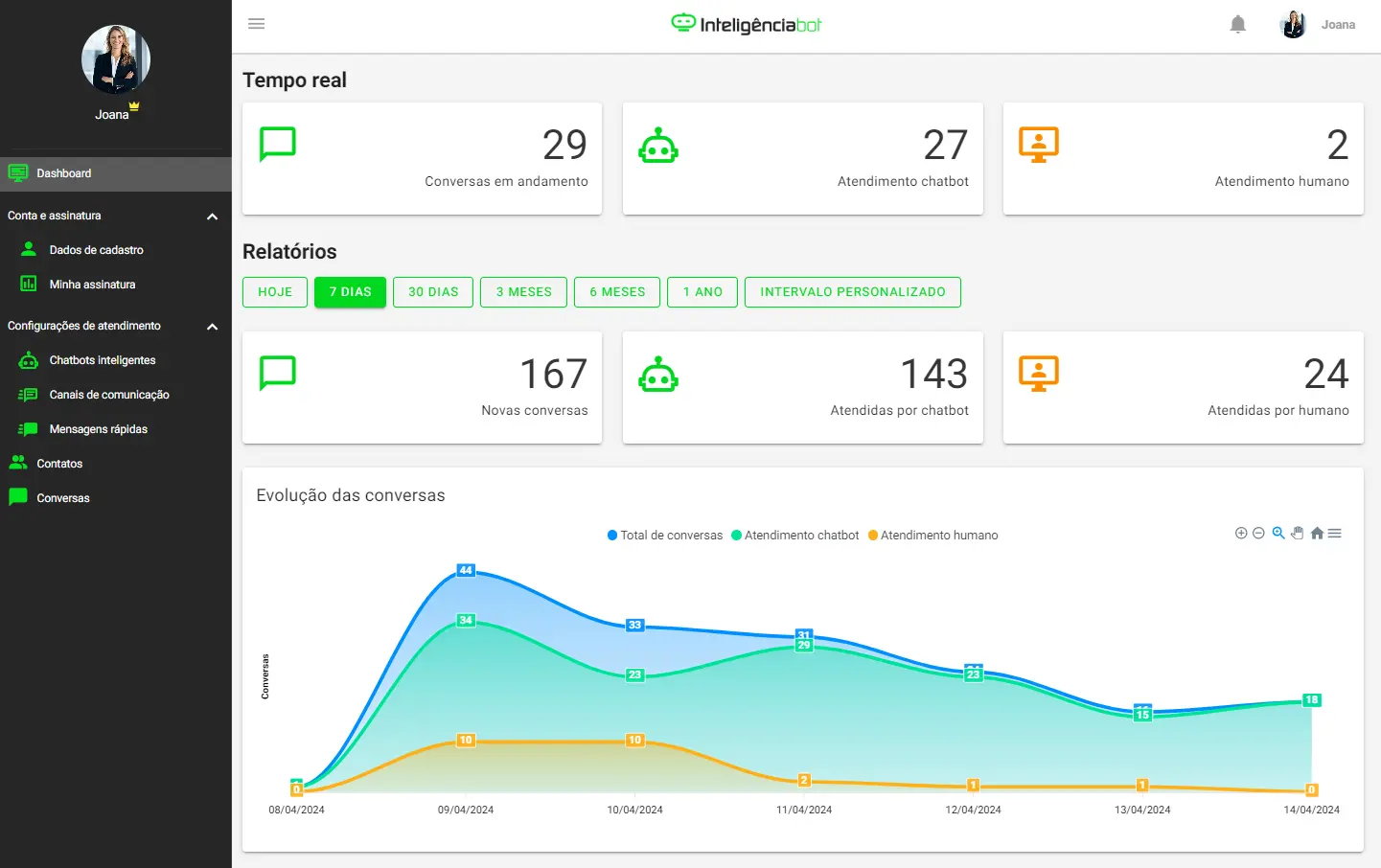Go to Dashboard menu item
The image size is (1381, 868).
116,173
